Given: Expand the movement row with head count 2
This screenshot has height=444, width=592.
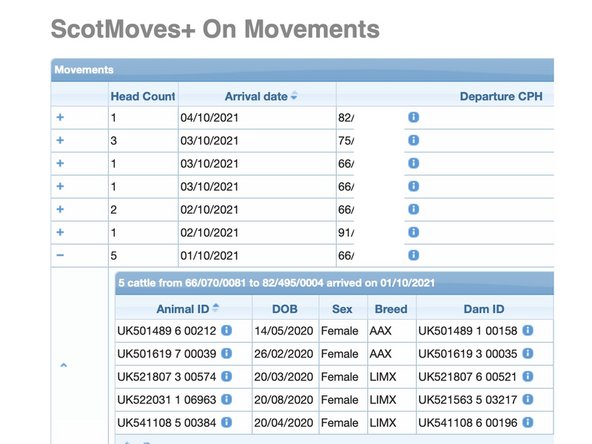Looking at the screenshot, I should [x=60, y=209].
